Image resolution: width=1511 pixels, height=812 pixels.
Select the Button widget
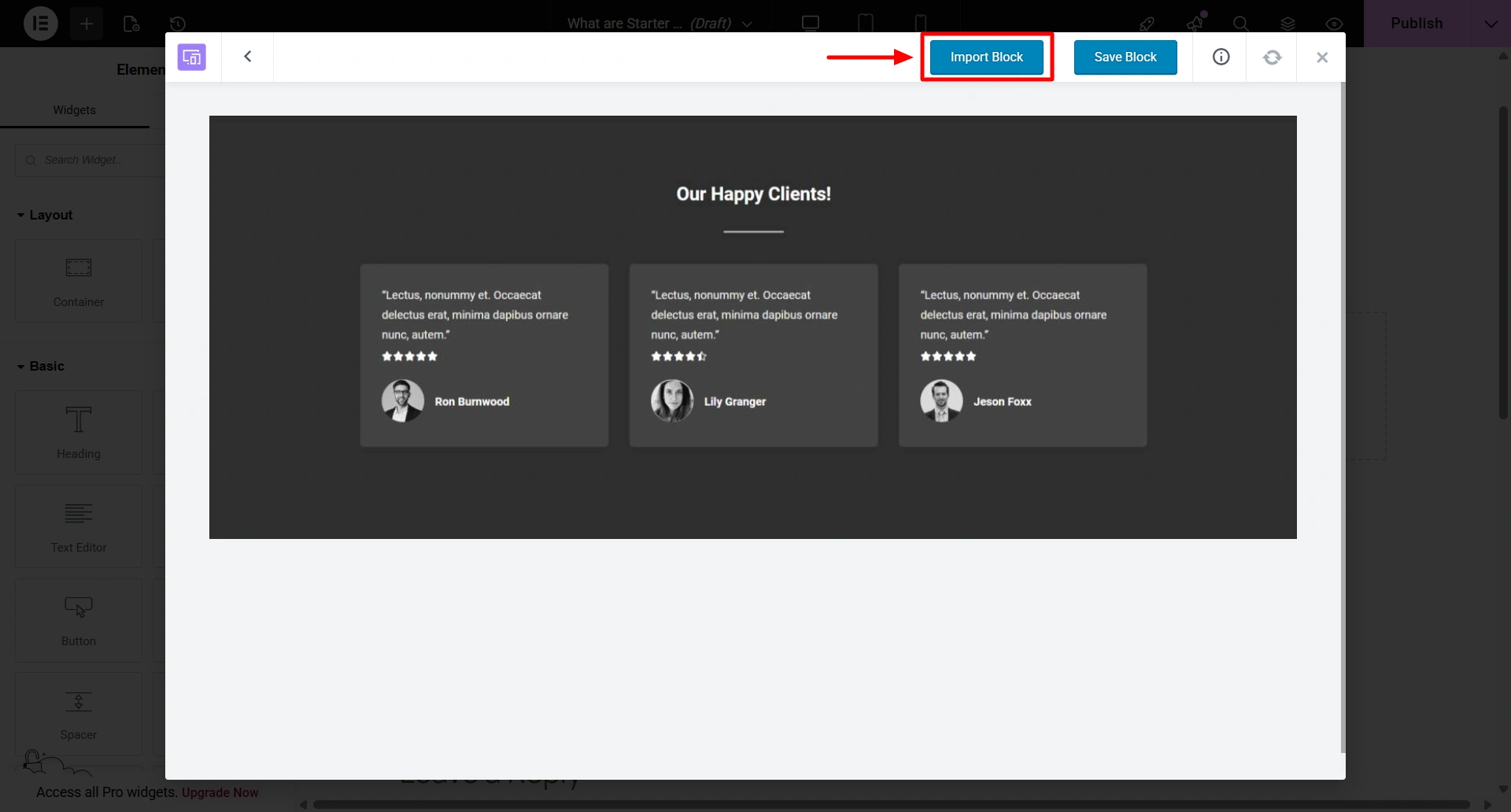79,619
